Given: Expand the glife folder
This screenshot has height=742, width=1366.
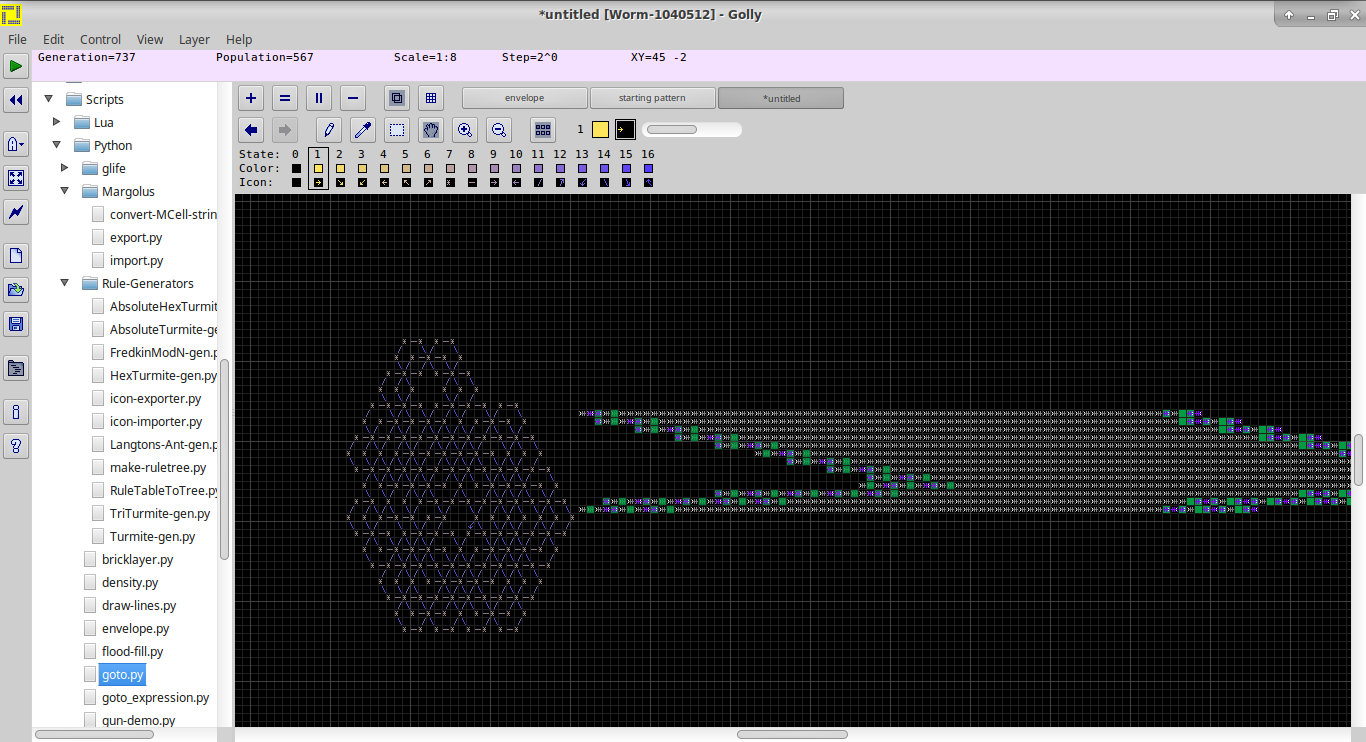Looking at the screenshot, I should (x=65, y=168).
